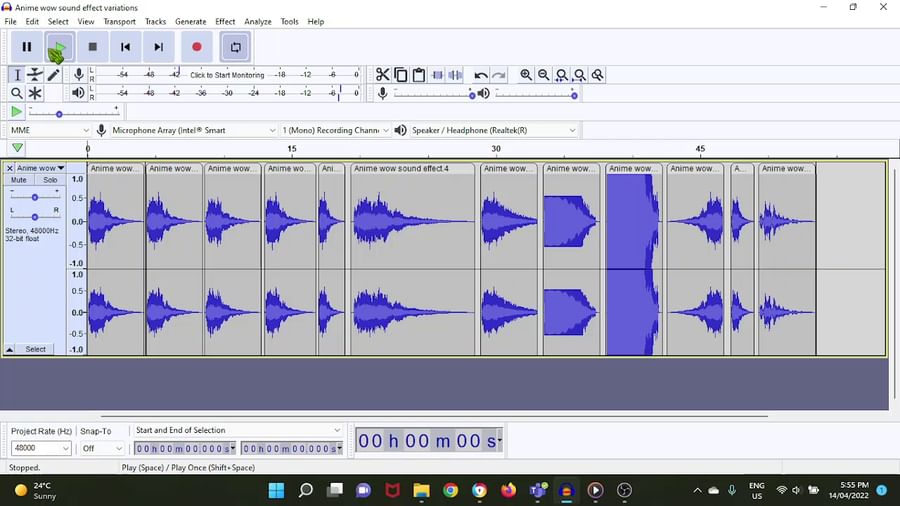Screen dimensions: 900x506
Task: Open the Project Rate 48000 dropdown
Action: (x=41, y=448)
